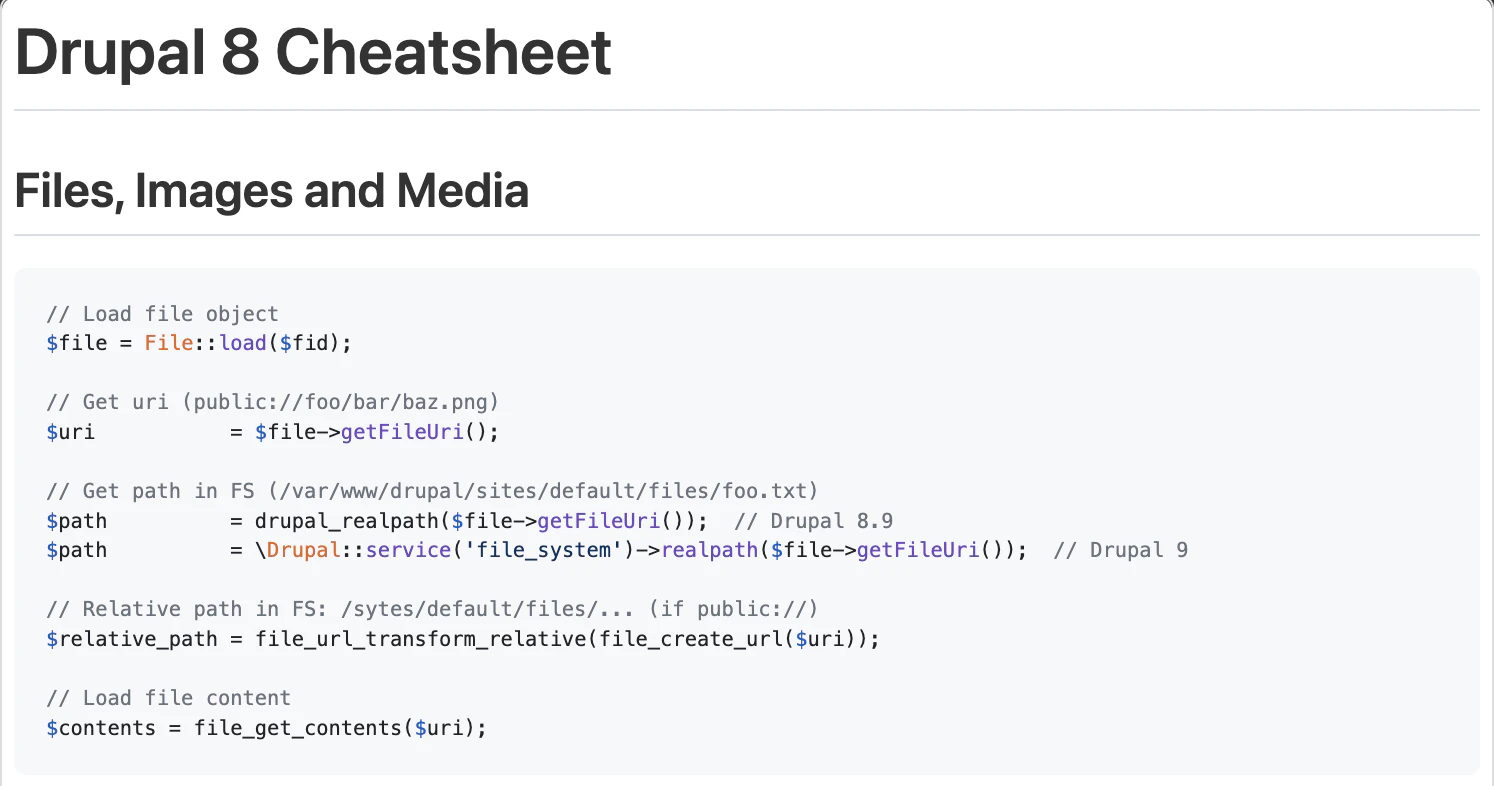This screenshot has width=1494, height=786.
Task: Select "getFileUri" on the "$uri" assignment line
Action: coord(403,432)
